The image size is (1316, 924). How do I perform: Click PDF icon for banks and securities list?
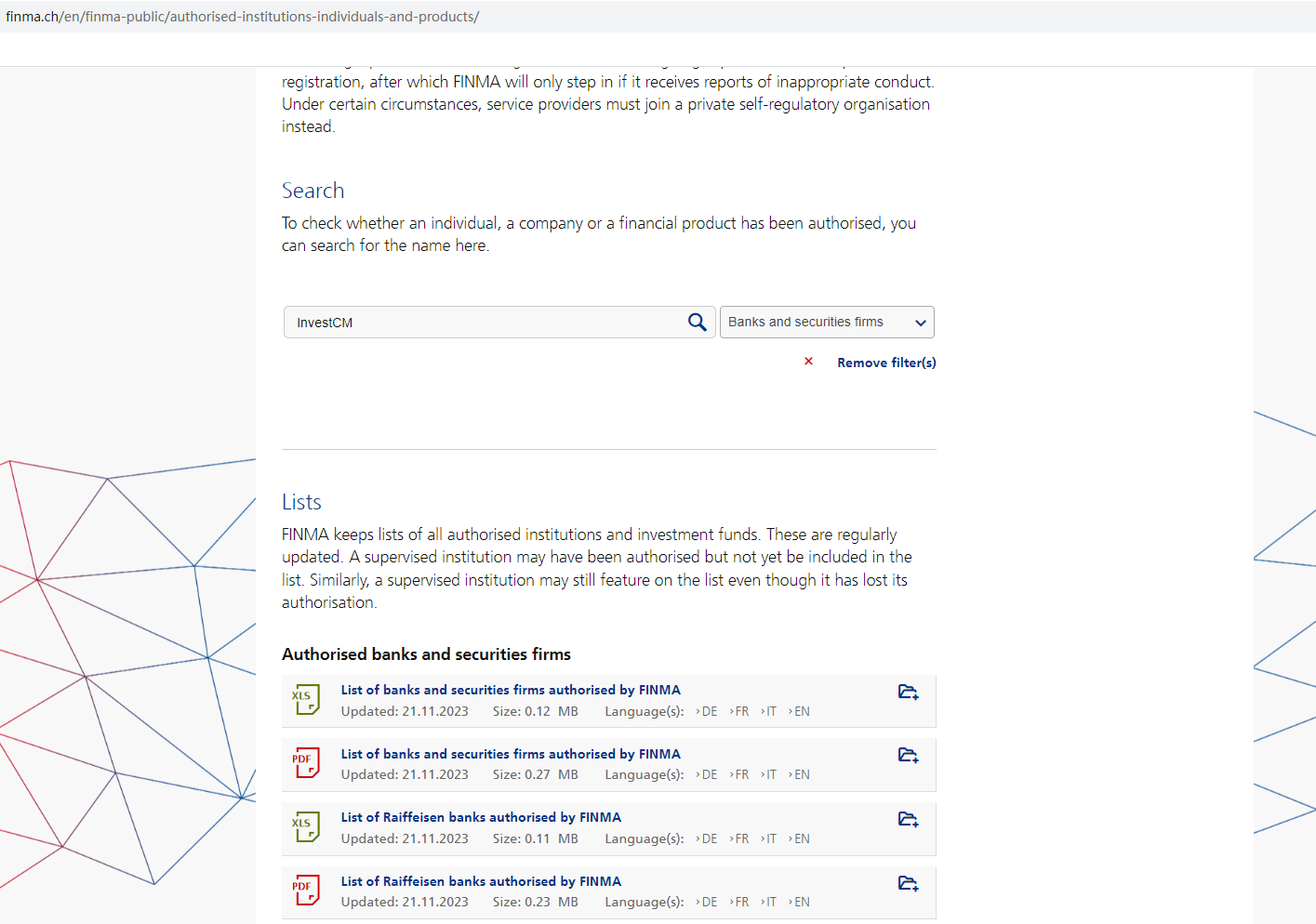305,763
